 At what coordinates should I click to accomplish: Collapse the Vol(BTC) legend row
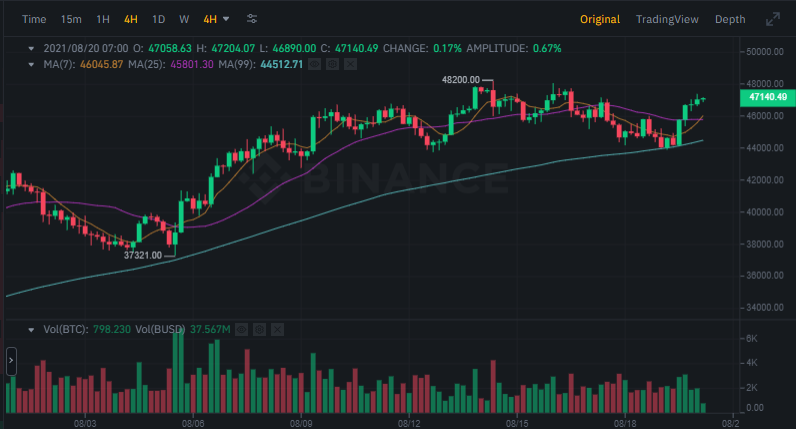click(31, 329)
